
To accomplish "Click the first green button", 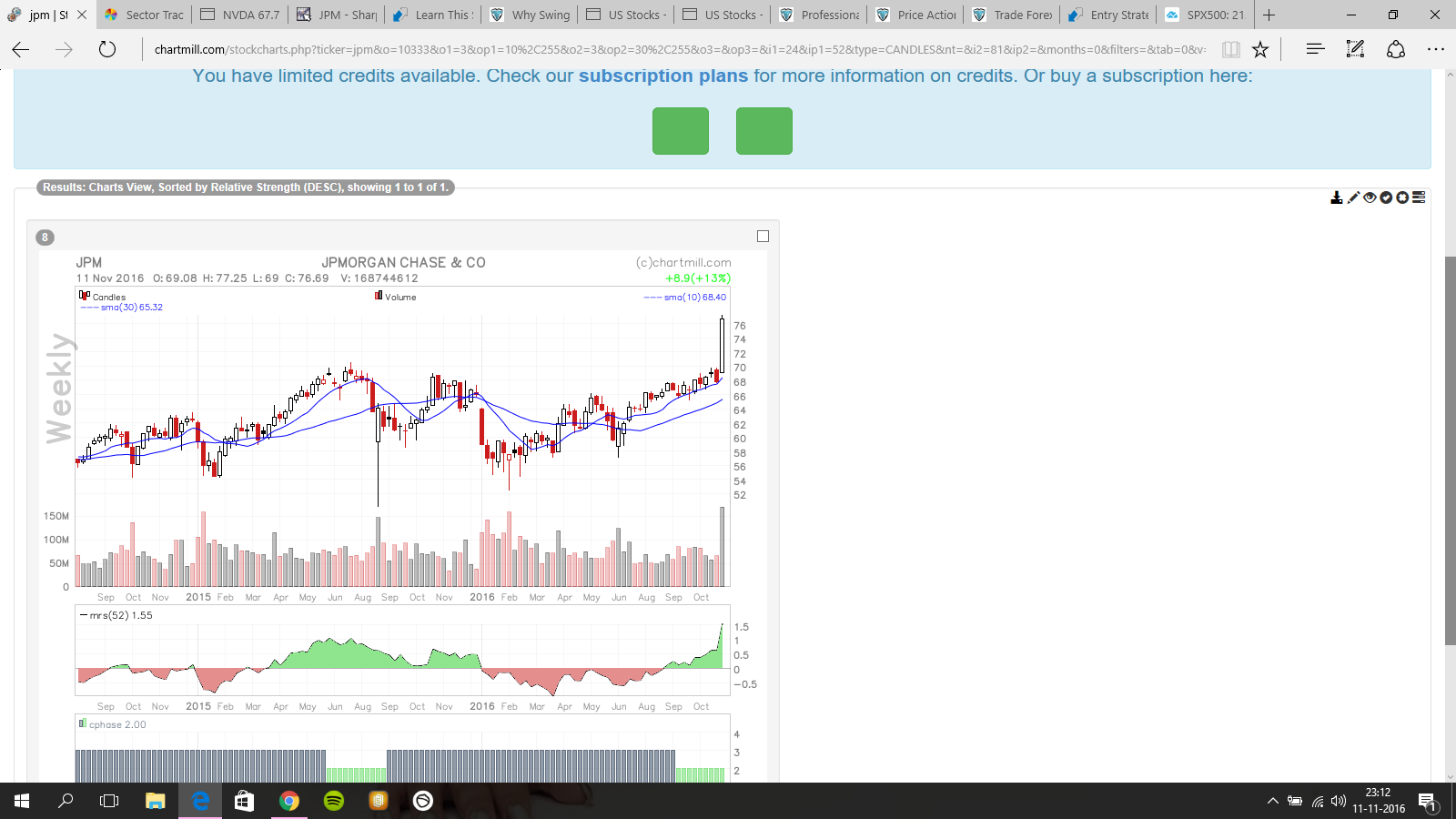I will [681, 131].
